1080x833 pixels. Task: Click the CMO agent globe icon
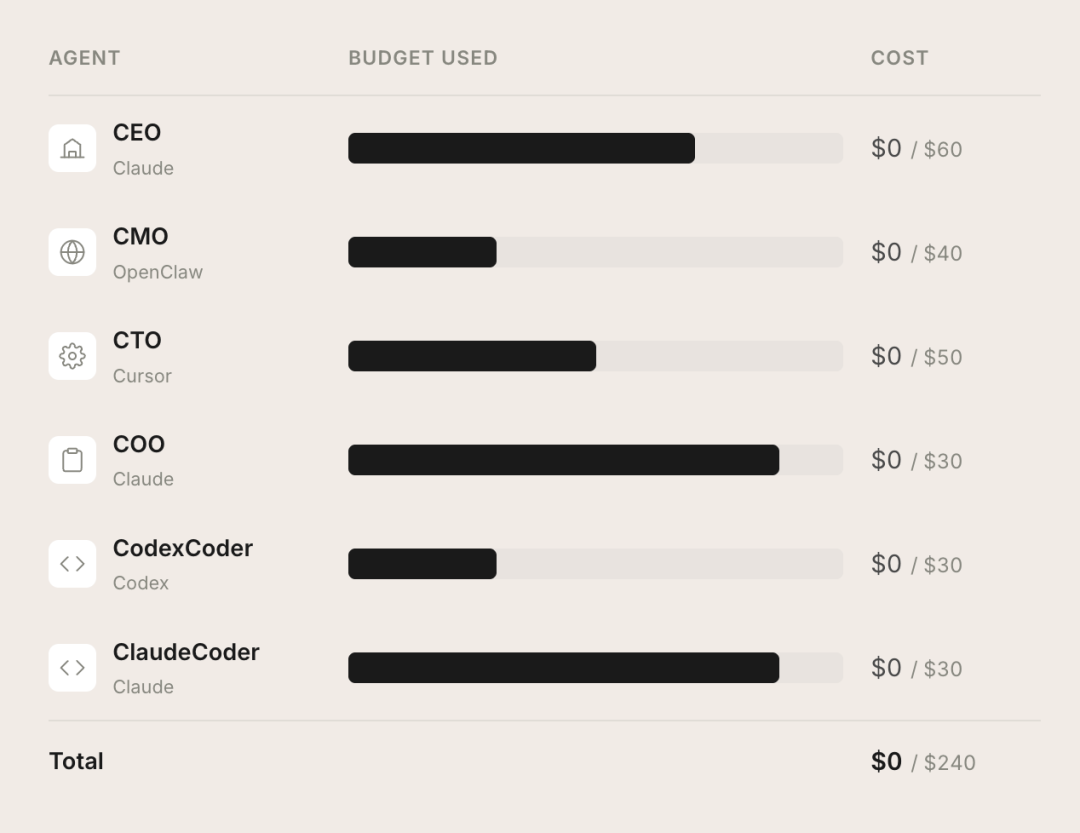coord(72,252)
